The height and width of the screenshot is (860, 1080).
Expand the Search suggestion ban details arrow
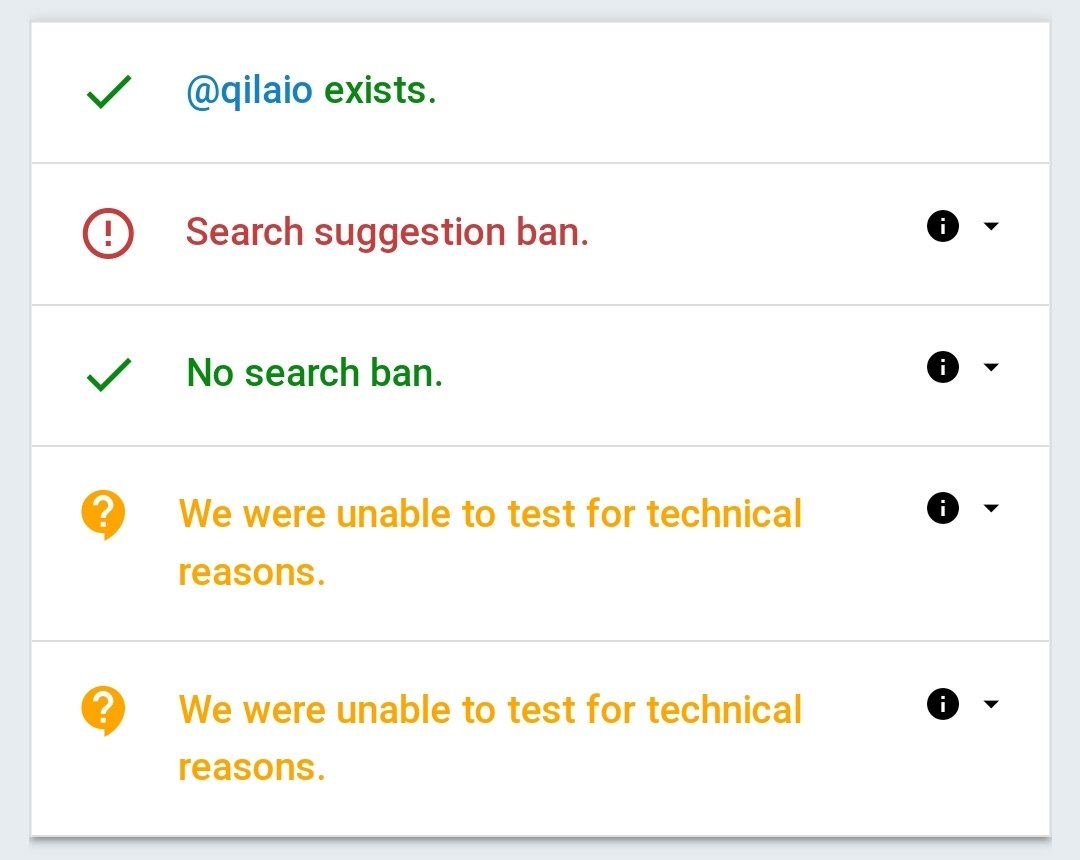pos(991,227)
